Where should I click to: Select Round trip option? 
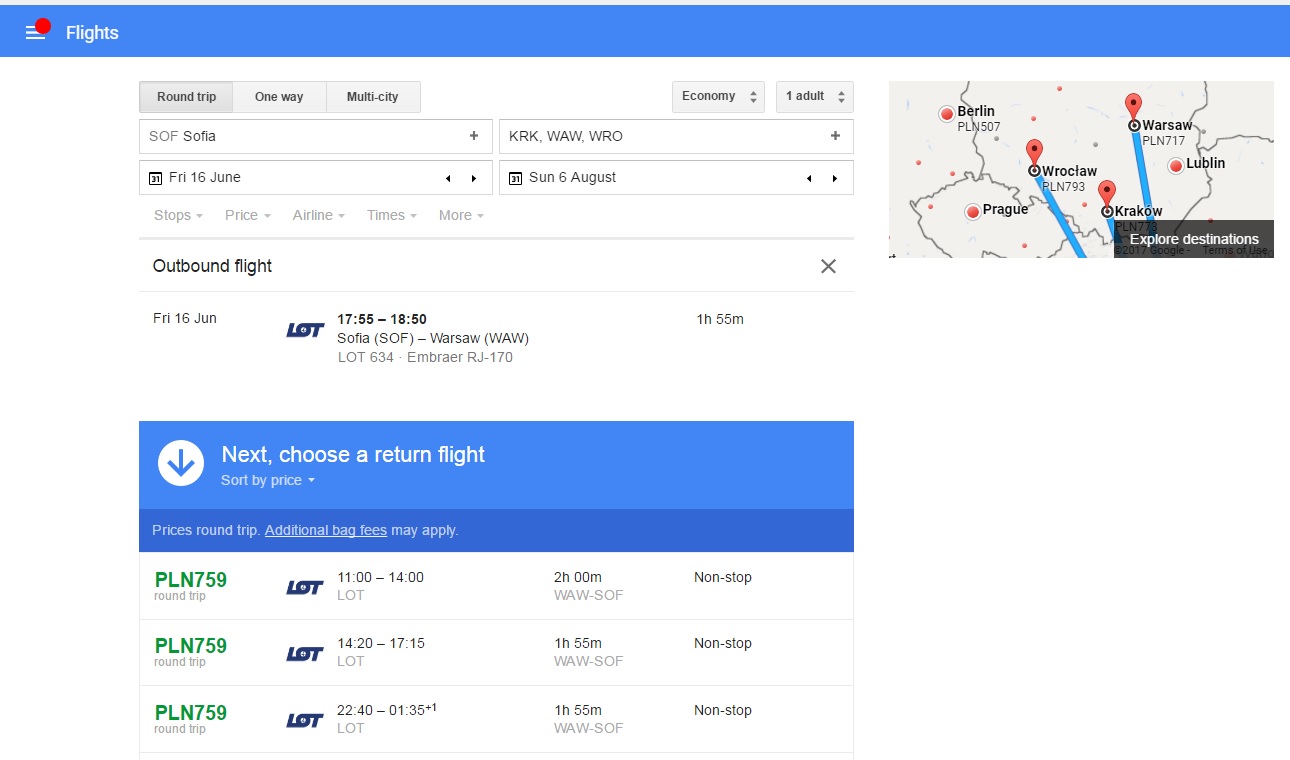186,97
